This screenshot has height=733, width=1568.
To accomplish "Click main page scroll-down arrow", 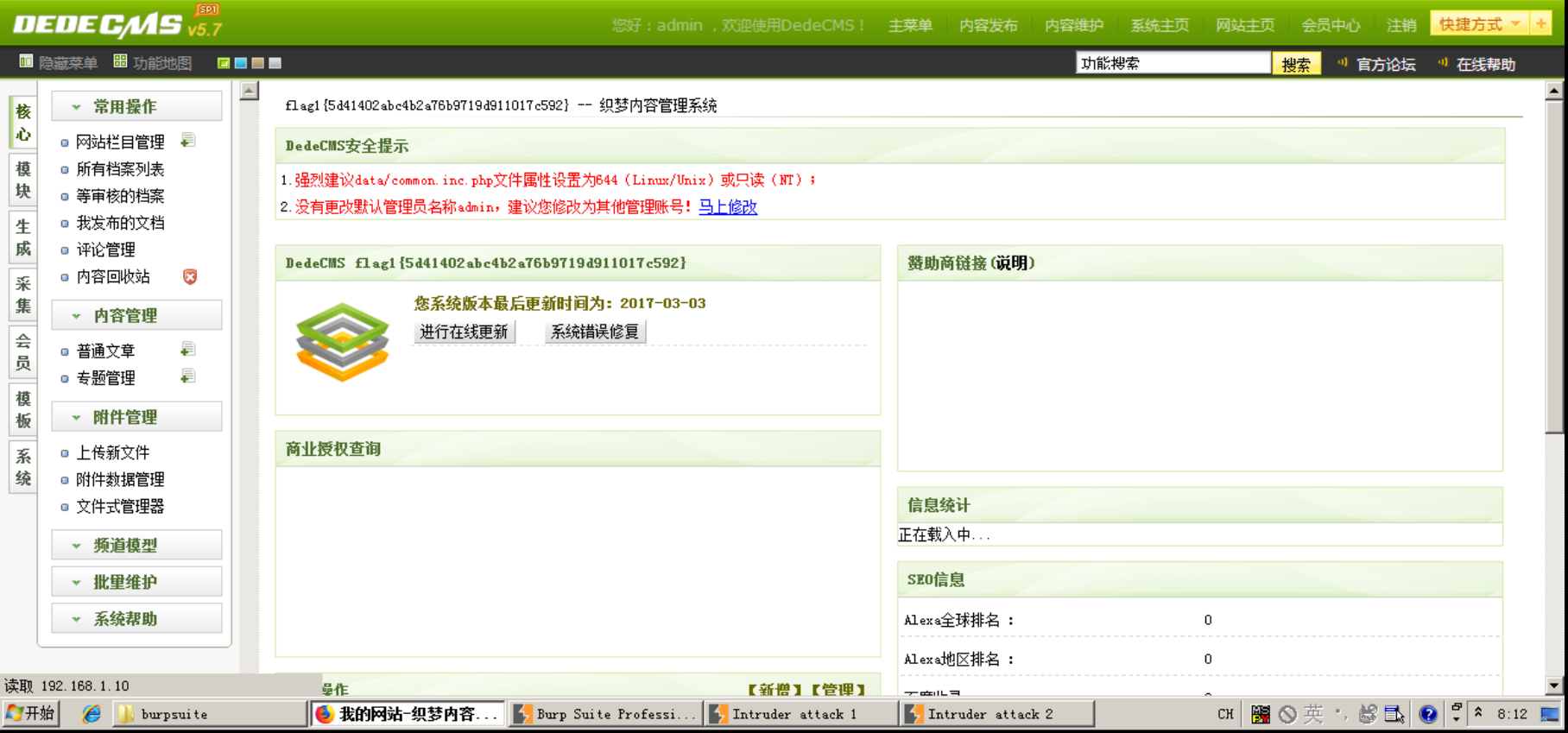I will [1554, 686].
